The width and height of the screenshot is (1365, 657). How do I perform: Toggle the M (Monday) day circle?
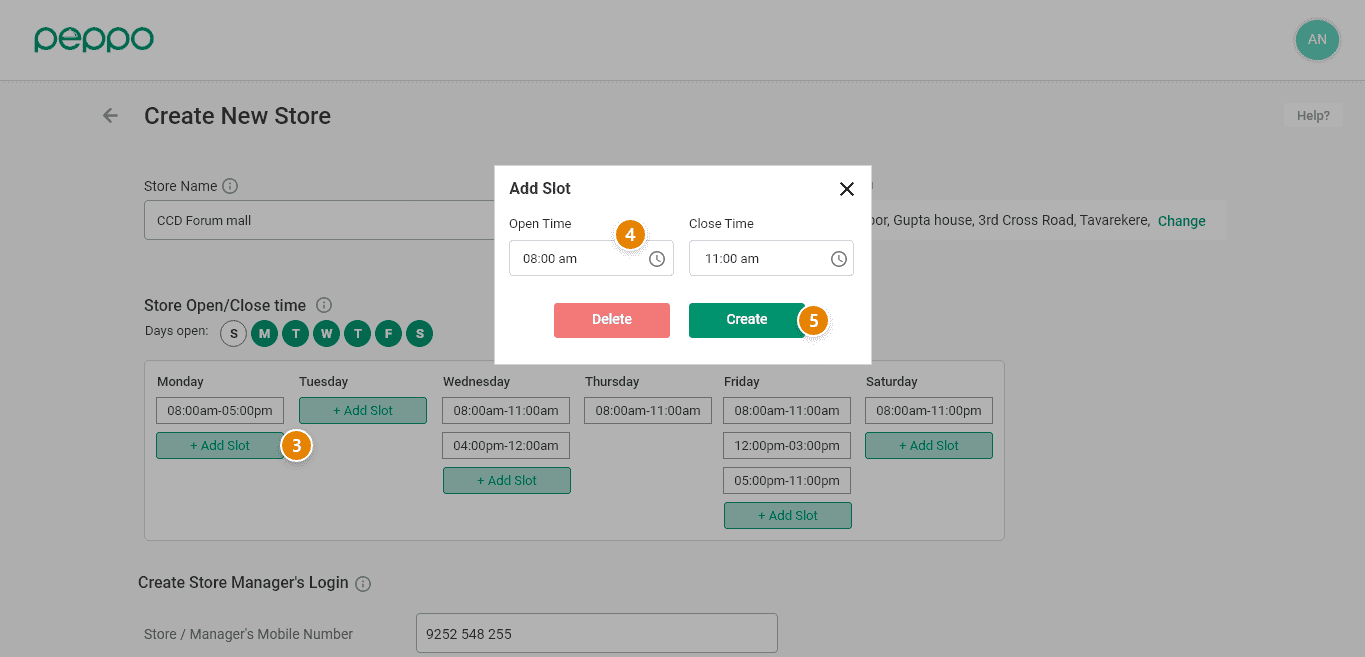264,333
